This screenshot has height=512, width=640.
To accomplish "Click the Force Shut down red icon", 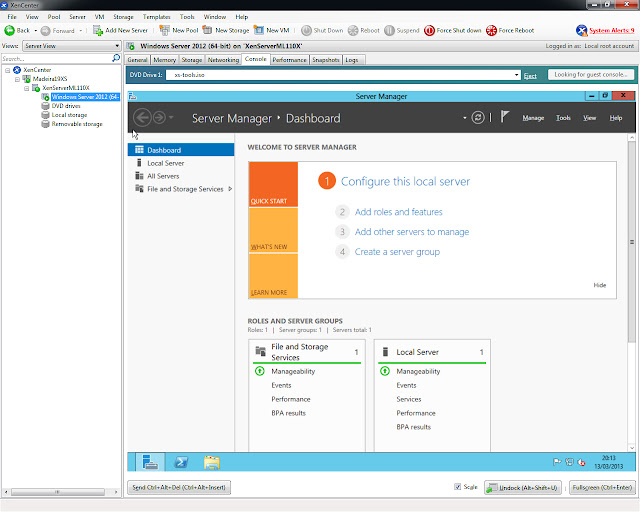I will 429,30.
